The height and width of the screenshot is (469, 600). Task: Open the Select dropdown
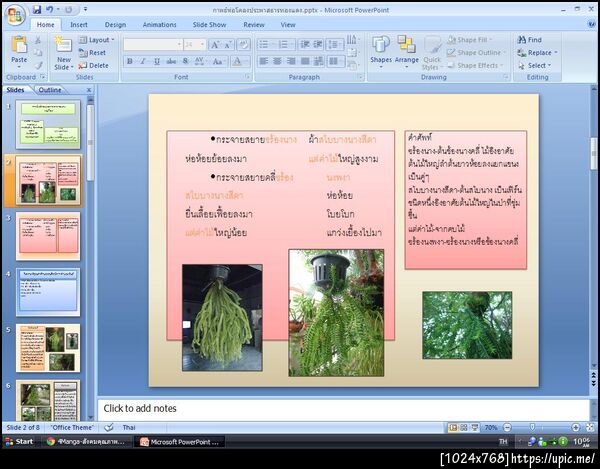(534, 66)
